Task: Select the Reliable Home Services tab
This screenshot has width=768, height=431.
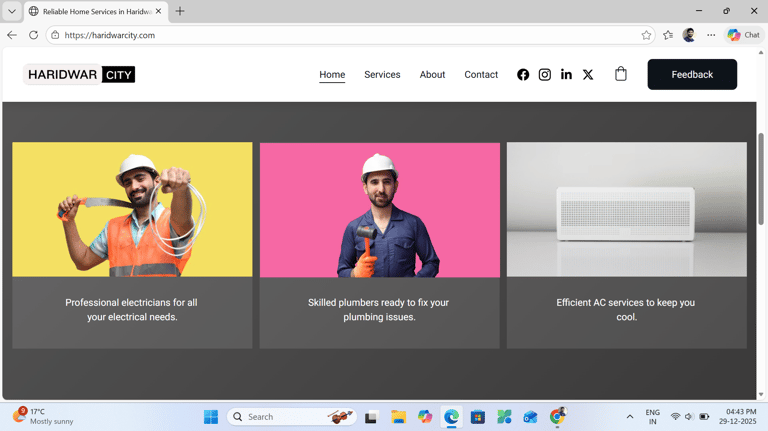Action: 96,11
